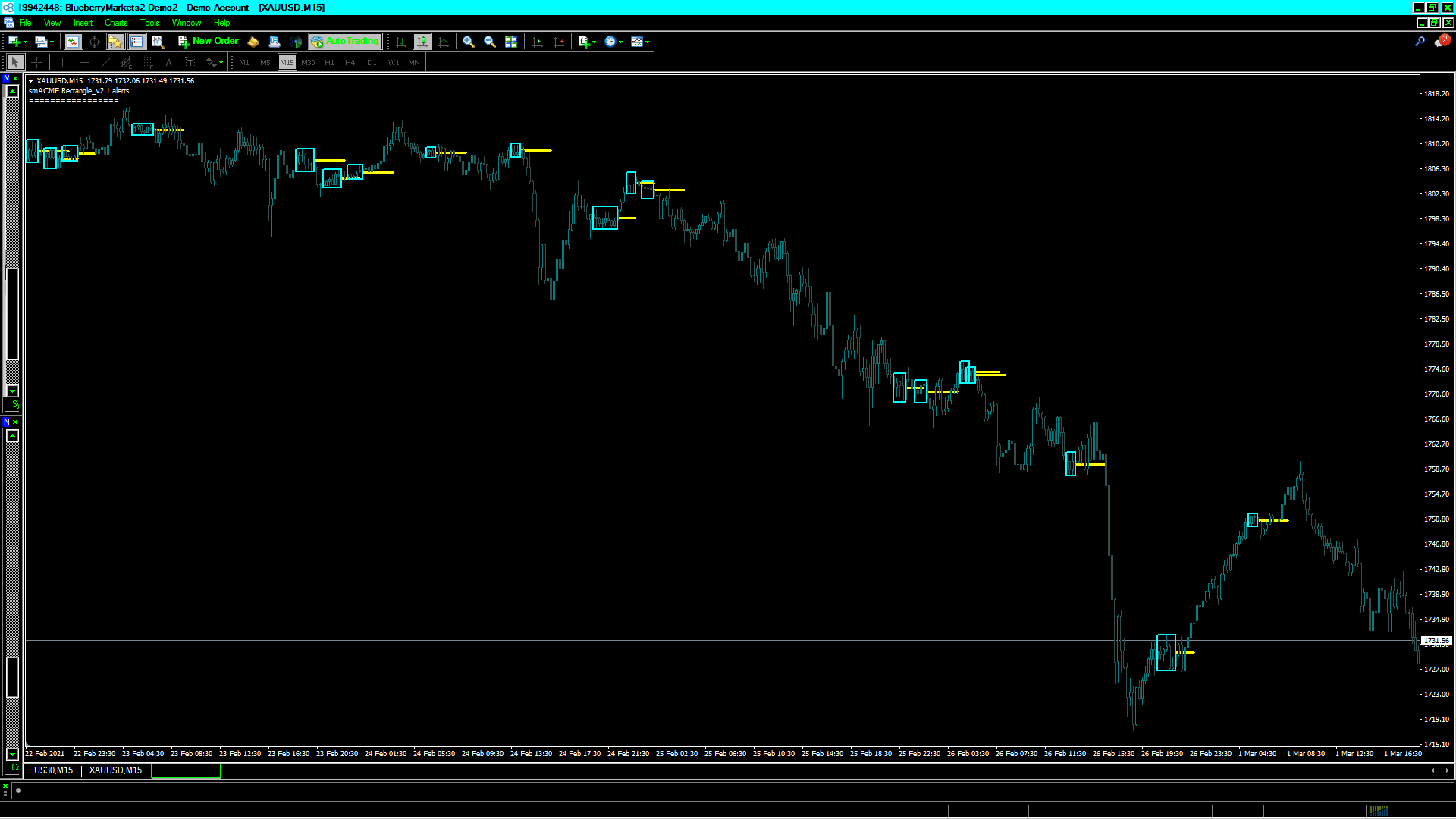Expand the periodicity clock dropdown
Image resolution: width=1456 pixels, height=819 pixels.
tap(621, 42)
